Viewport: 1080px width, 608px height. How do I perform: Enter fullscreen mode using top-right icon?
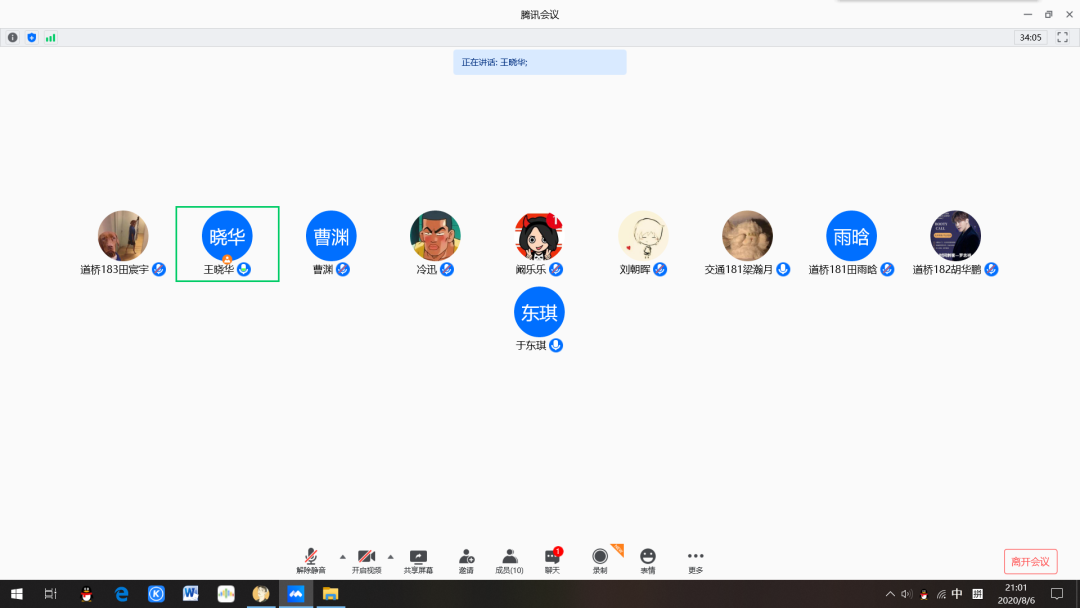(1063, 37)
